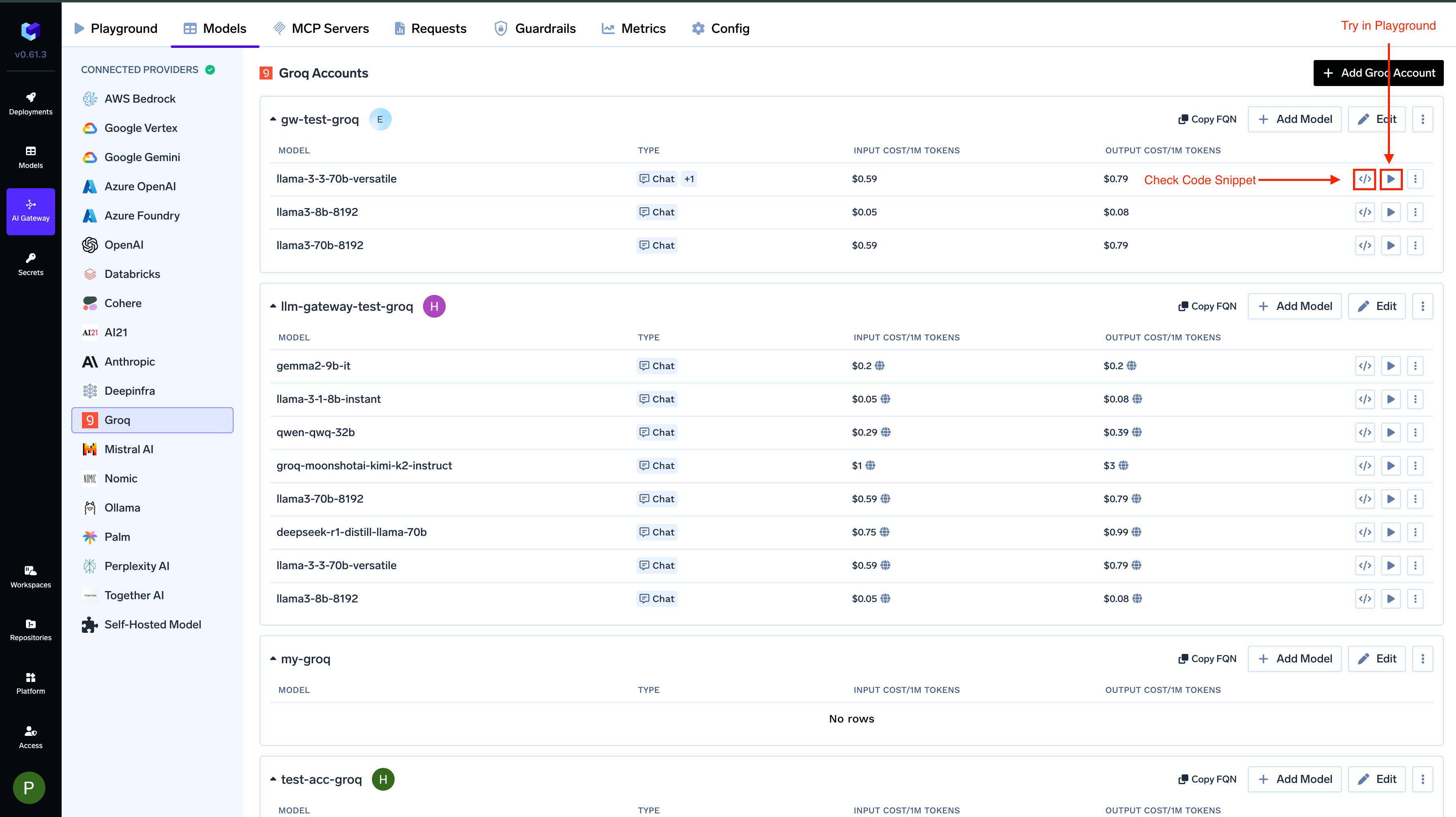Try qwen-qwq-32b in playground
Image resolution: width=1456 pixels, height=817 pixels.
click(x=1390, y=432)
